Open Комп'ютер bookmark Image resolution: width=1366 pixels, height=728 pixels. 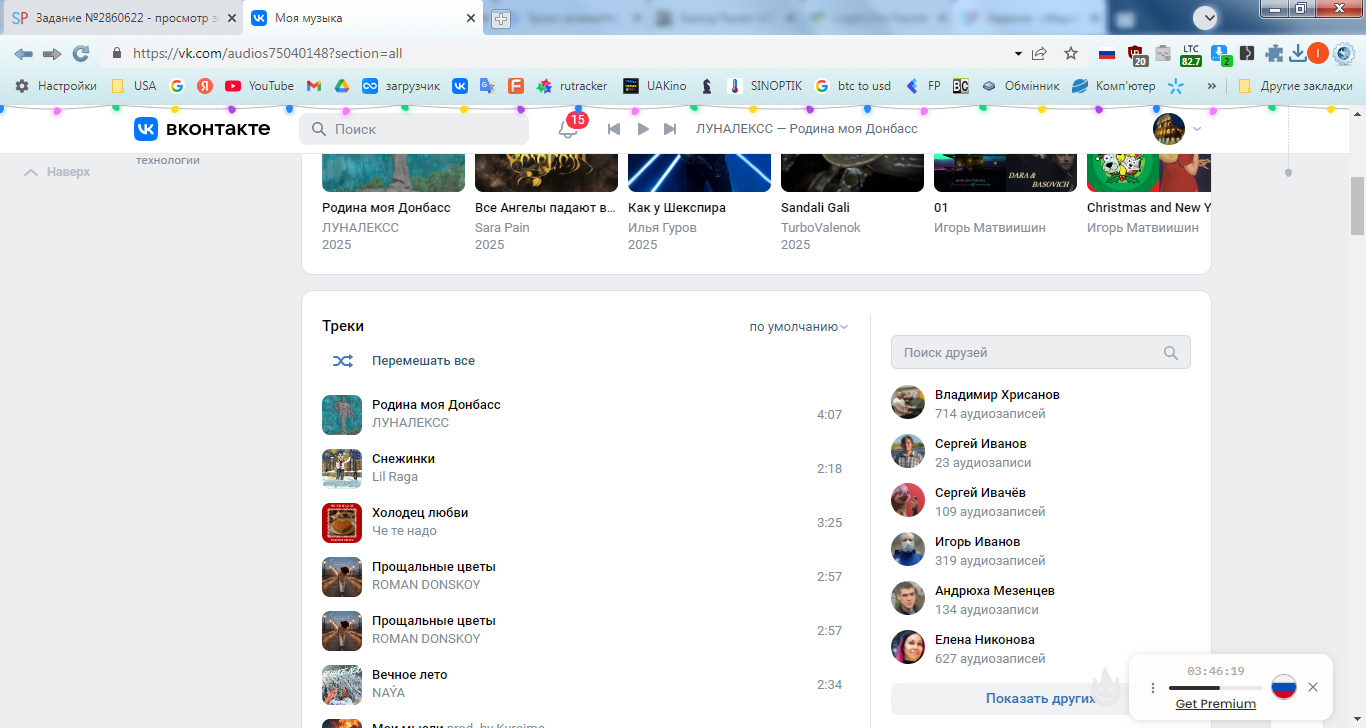coord(1114,86)
